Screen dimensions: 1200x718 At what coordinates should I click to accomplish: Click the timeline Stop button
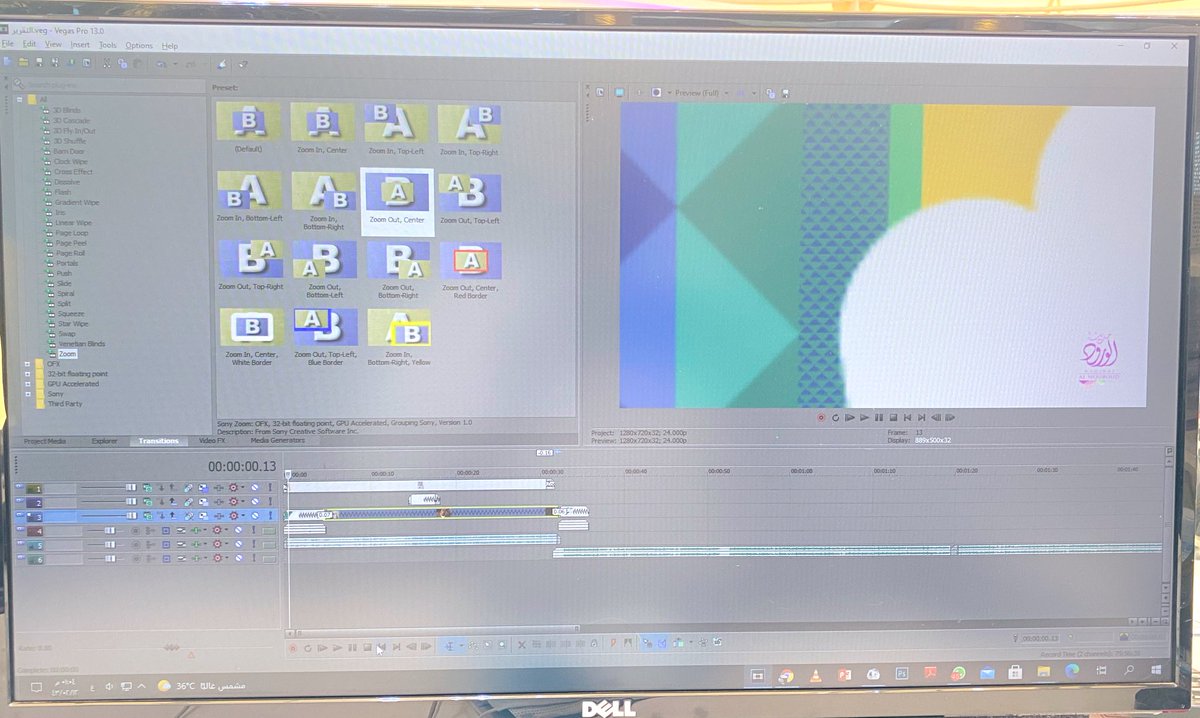[x=367, y=648]
